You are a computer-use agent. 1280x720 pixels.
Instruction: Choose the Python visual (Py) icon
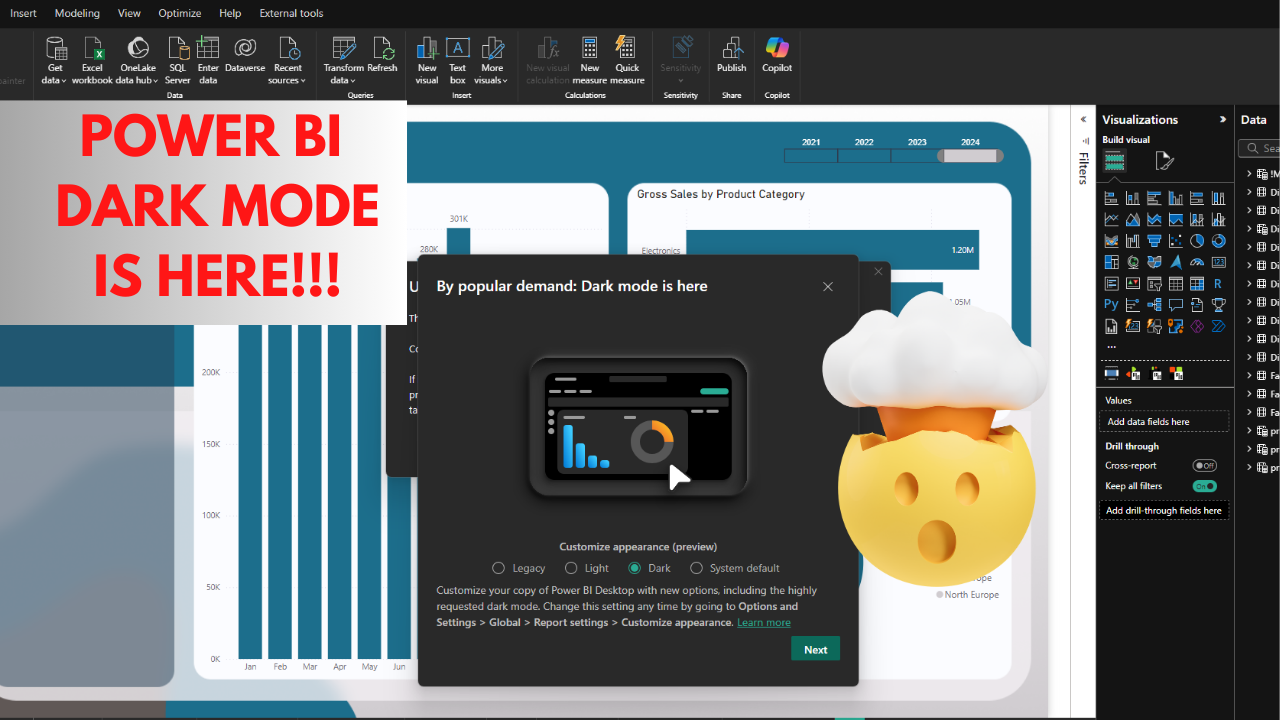[x=1111, y=304]
